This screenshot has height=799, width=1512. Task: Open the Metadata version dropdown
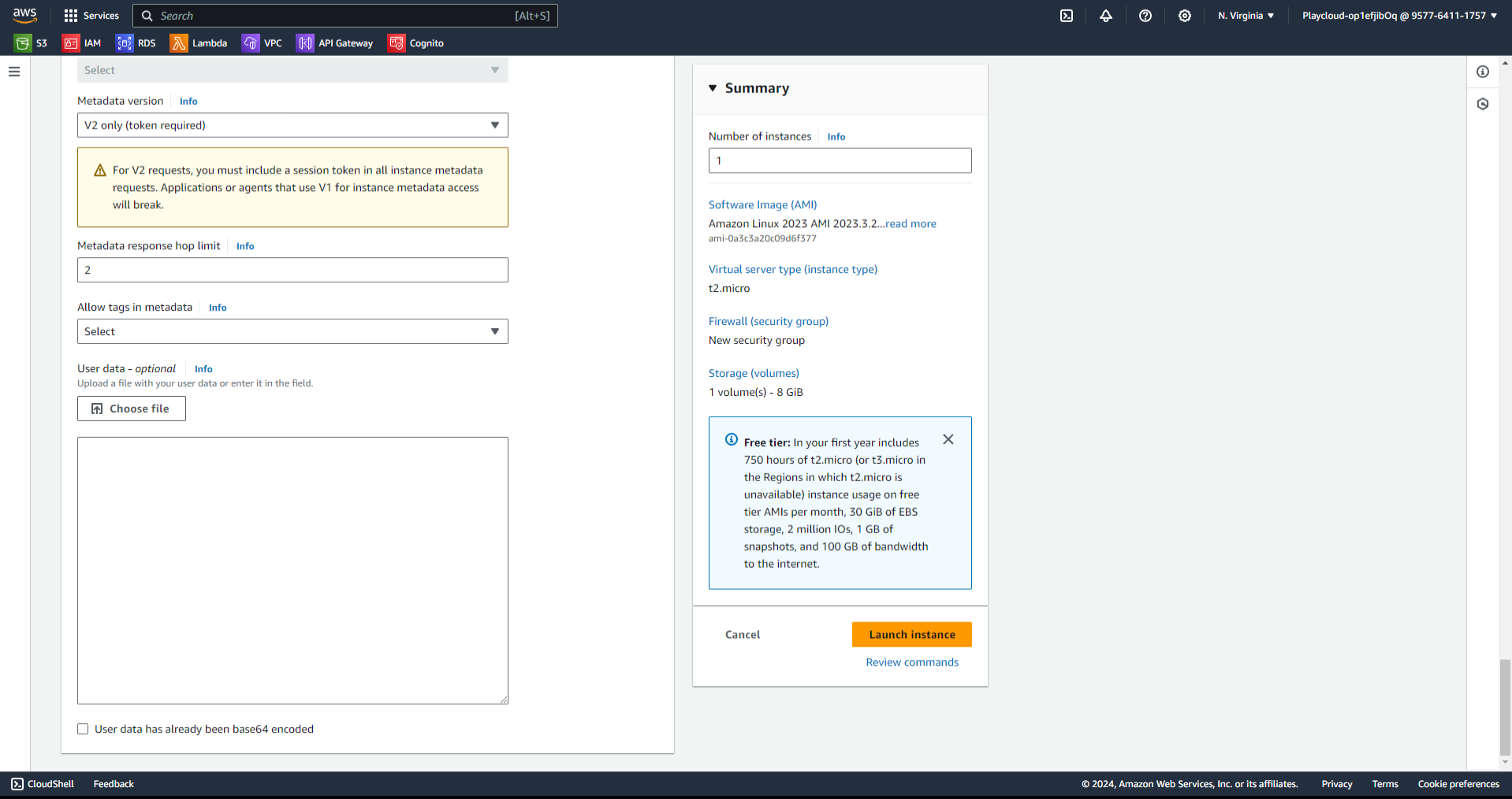click(292, 125)
